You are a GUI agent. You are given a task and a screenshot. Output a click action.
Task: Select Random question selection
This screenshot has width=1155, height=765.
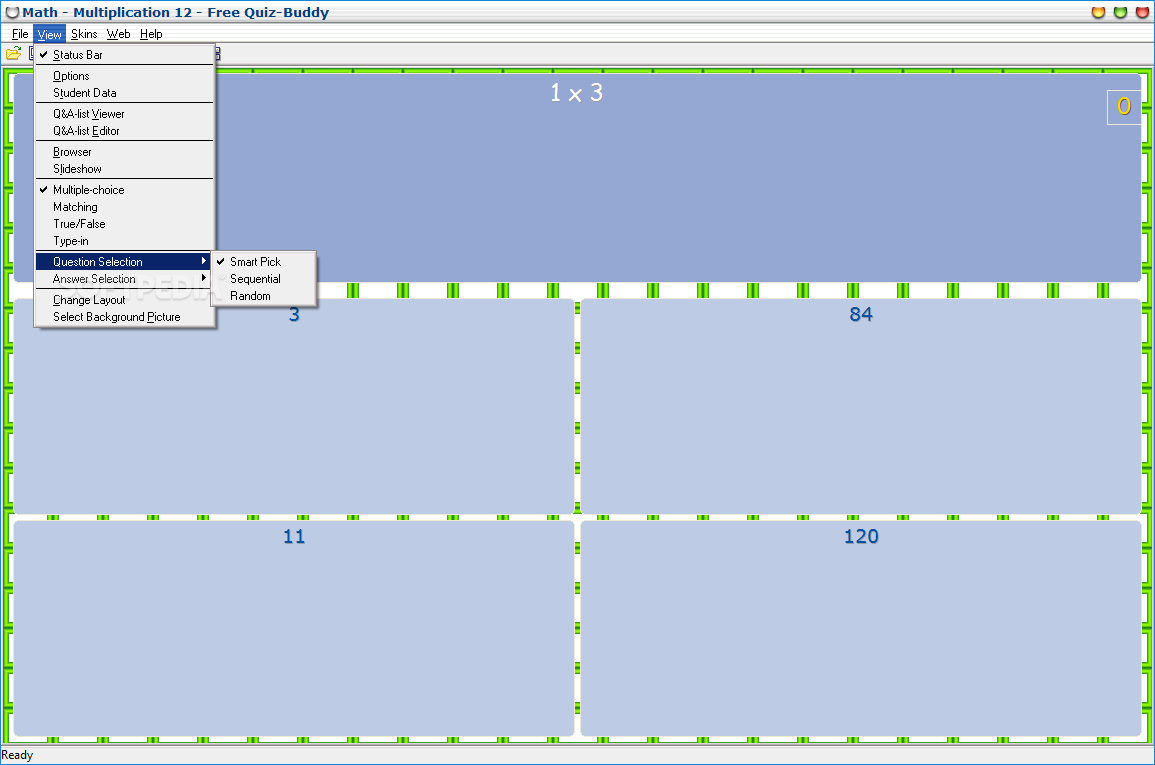(x=264, y=296)
